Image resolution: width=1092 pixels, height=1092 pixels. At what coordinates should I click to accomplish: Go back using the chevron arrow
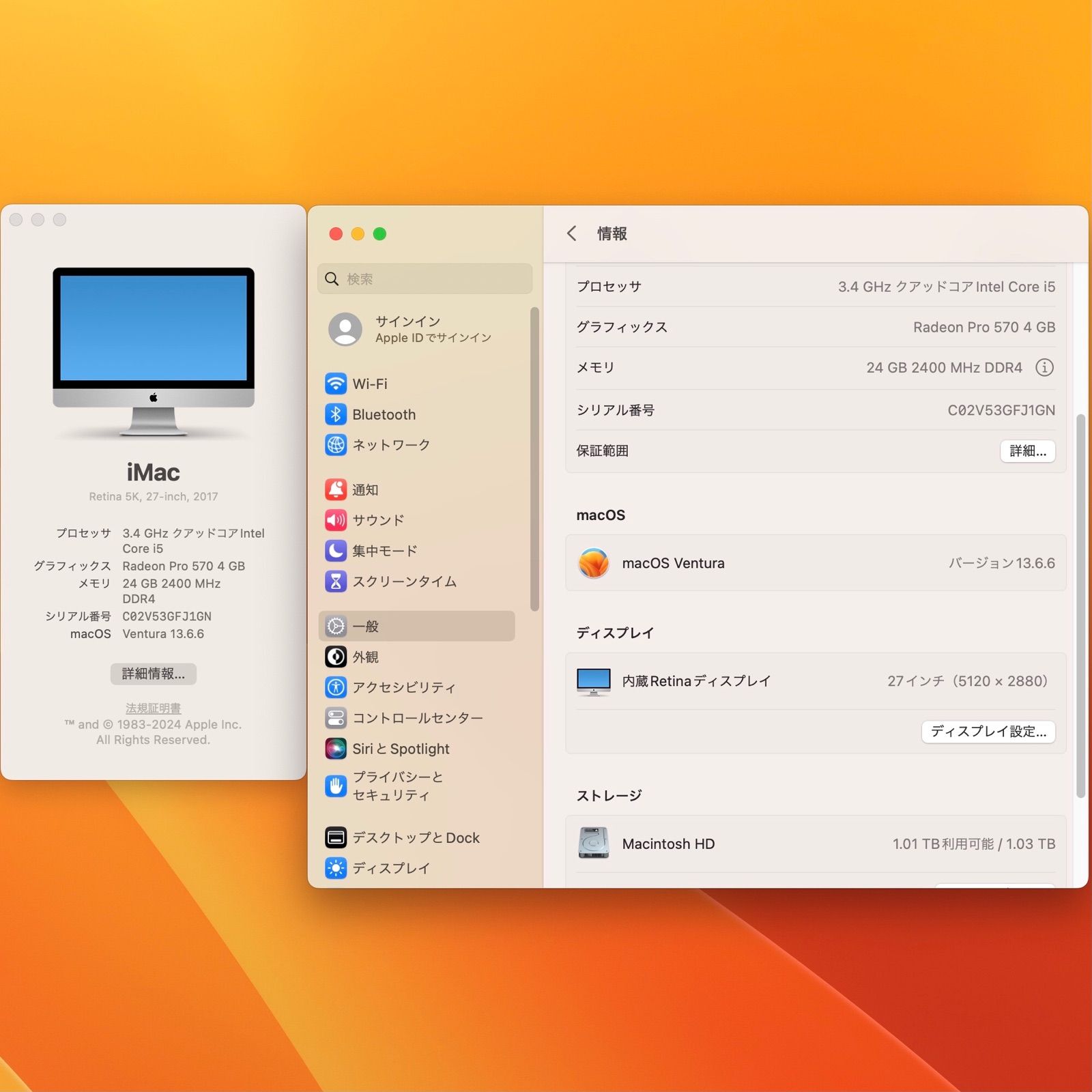point(572,233)
